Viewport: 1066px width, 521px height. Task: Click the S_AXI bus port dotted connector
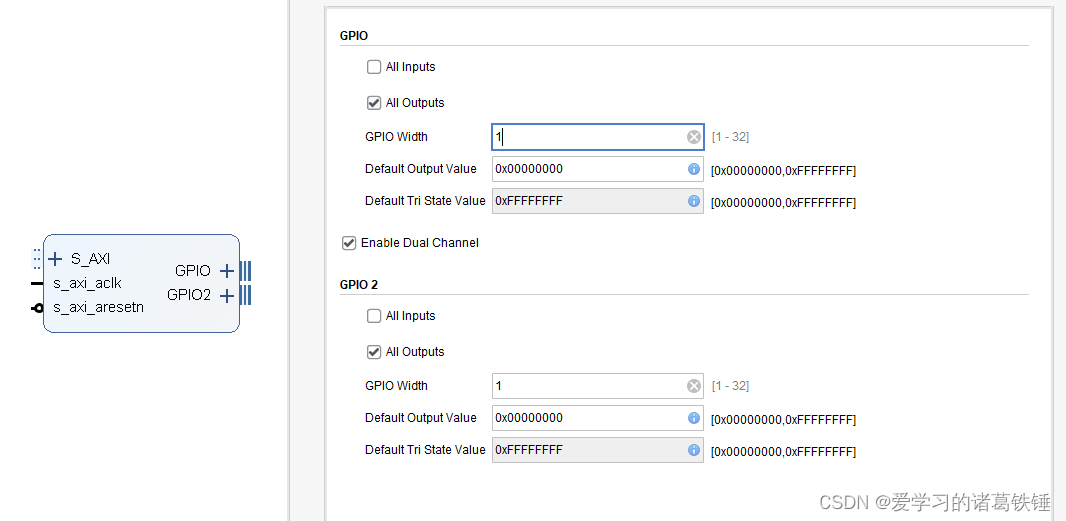(x=37, y=258)
